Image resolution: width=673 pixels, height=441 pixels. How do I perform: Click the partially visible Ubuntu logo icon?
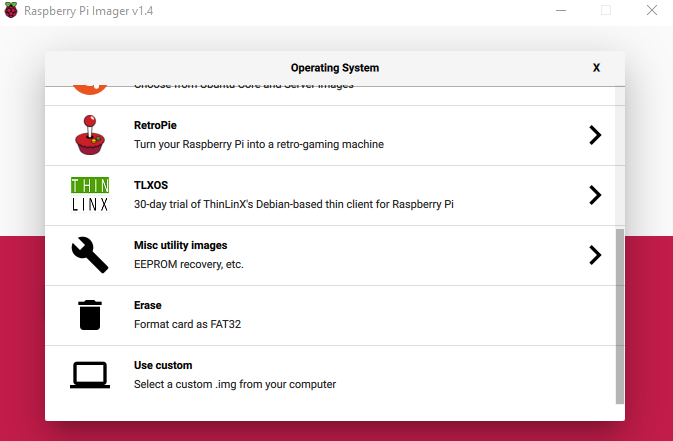90,90
